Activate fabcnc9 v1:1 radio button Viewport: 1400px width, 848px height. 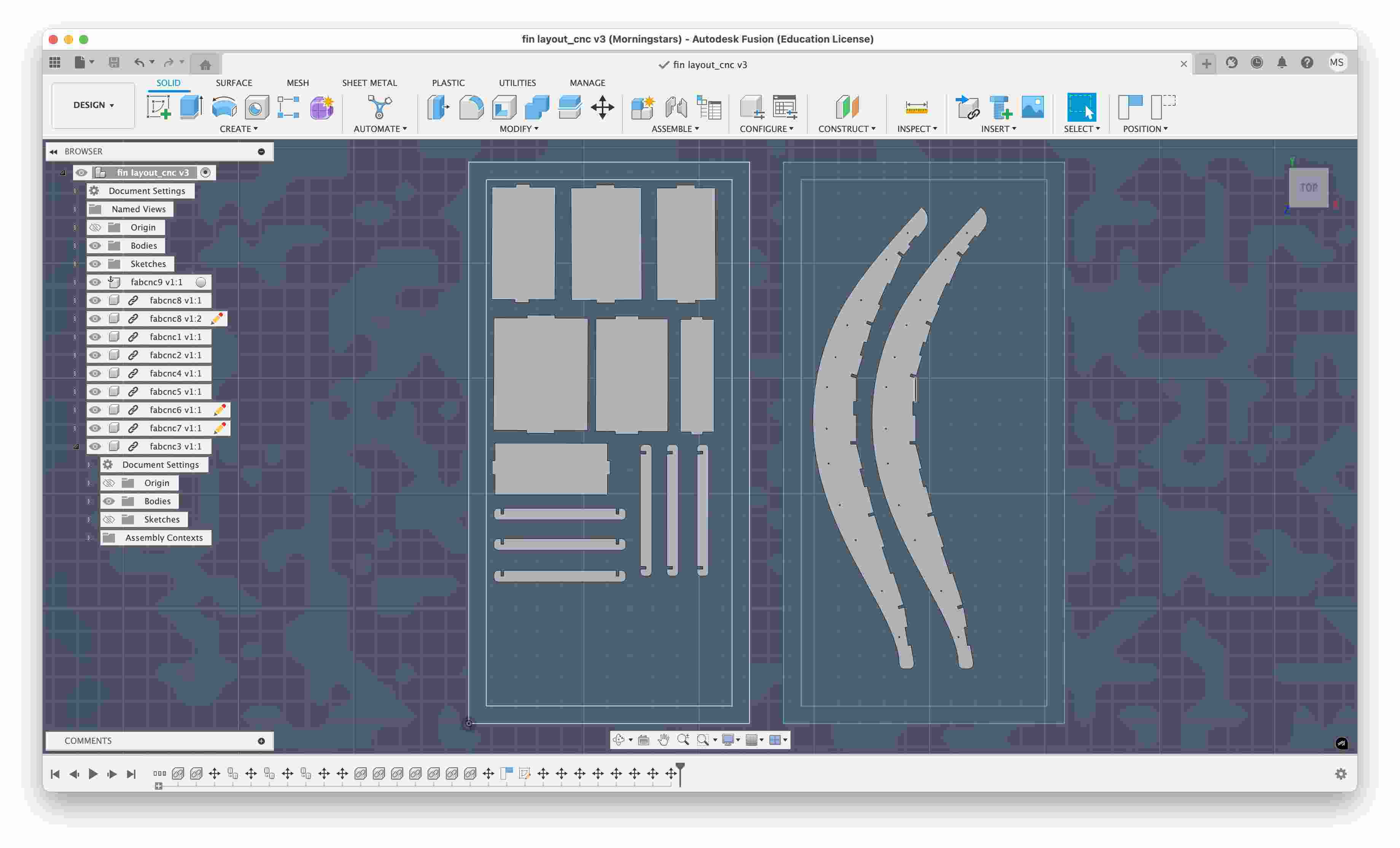(x=200, y=282)
